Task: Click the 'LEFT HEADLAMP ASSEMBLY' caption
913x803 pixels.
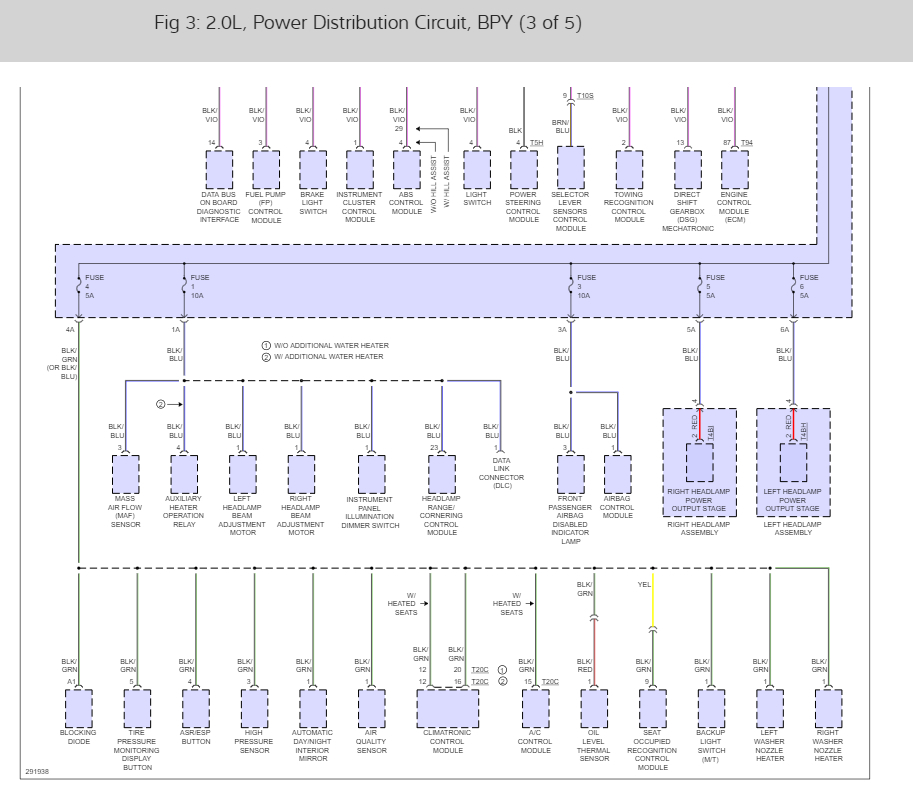Action: pos(792,529)
